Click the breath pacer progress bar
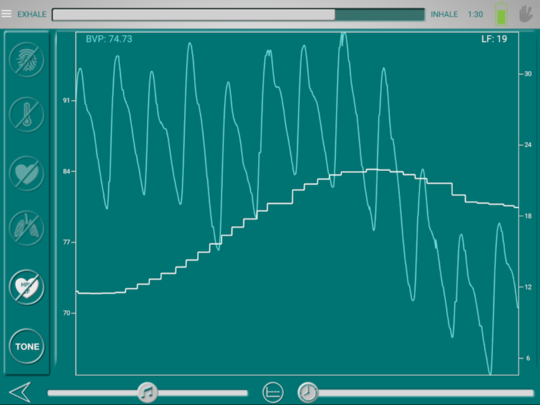 [238, 14]
